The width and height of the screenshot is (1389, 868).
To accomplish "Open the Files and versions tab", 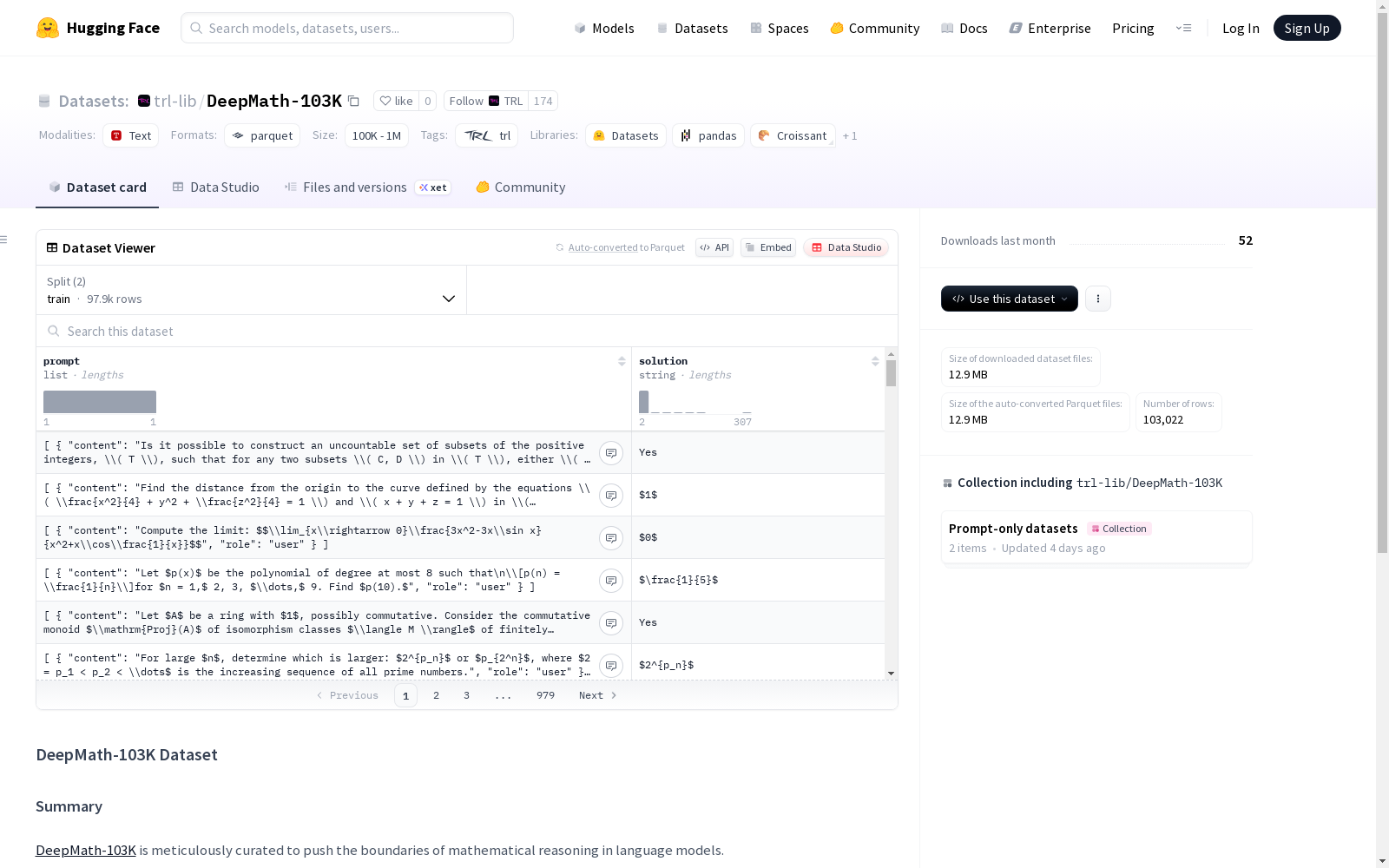I will click(367, 187).
